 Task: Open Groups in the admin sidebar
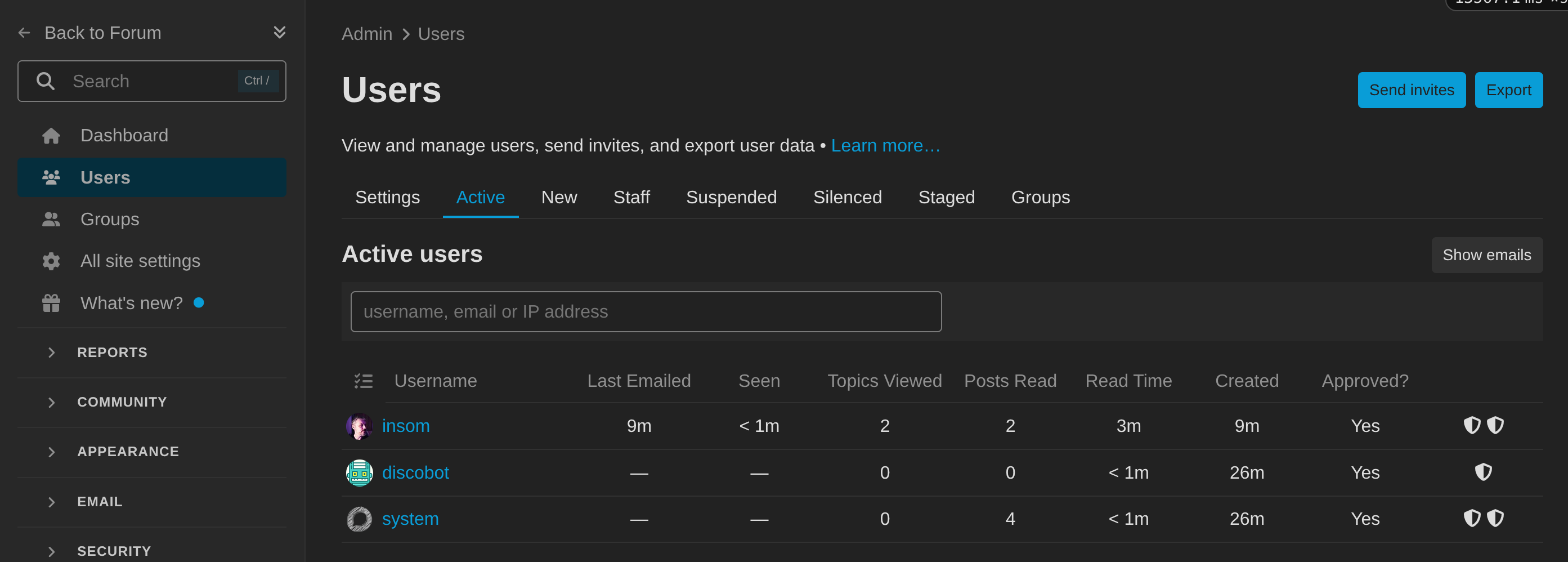(x=110, y=218)
